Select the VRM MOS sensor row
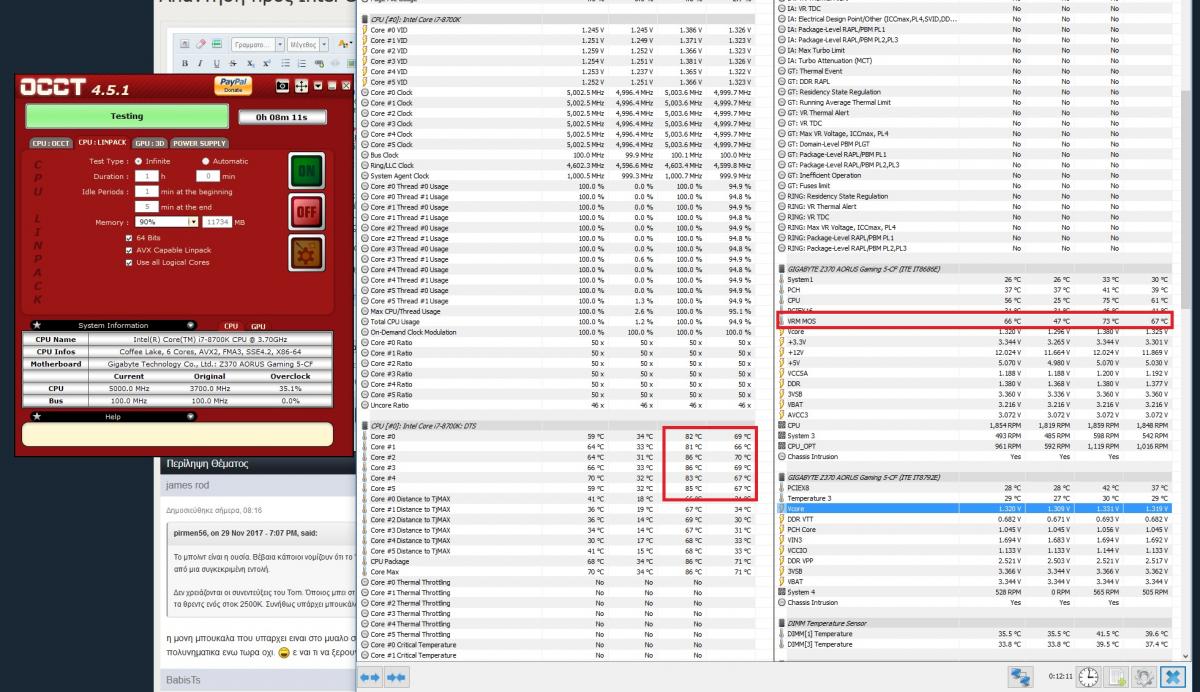The width and height of the screenshot is (1200, 692). [973, 321]
